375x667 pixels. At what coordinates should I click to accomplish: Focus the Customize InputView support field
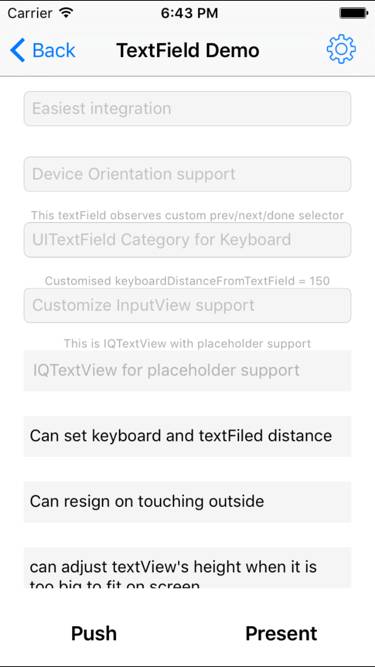pos(188,305)
